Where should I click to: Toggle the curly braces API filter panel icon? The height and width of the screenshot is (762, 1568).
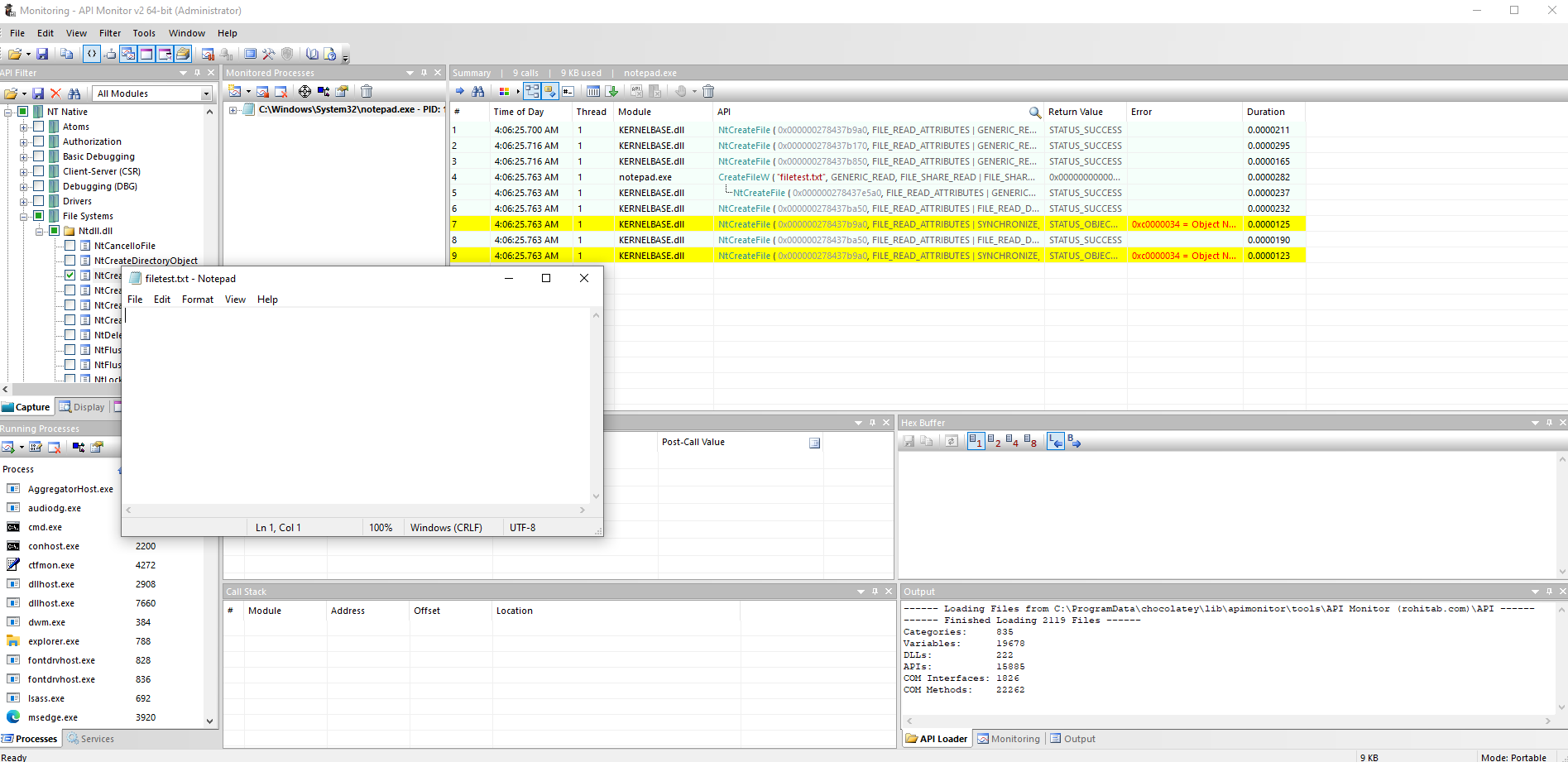coord(92,54)
